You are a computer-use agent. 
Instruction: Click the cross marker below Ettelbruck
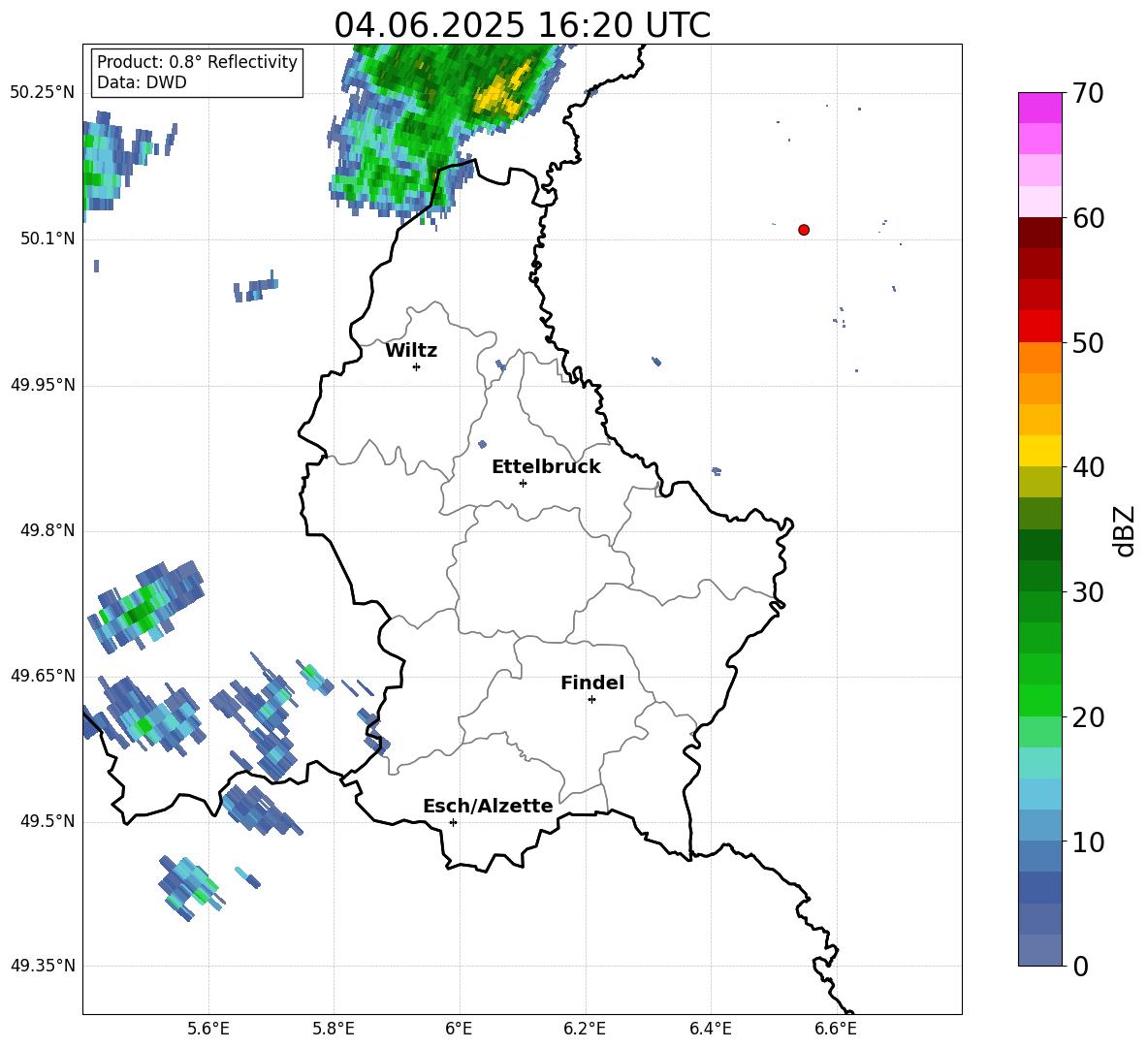tap(523, 483)
